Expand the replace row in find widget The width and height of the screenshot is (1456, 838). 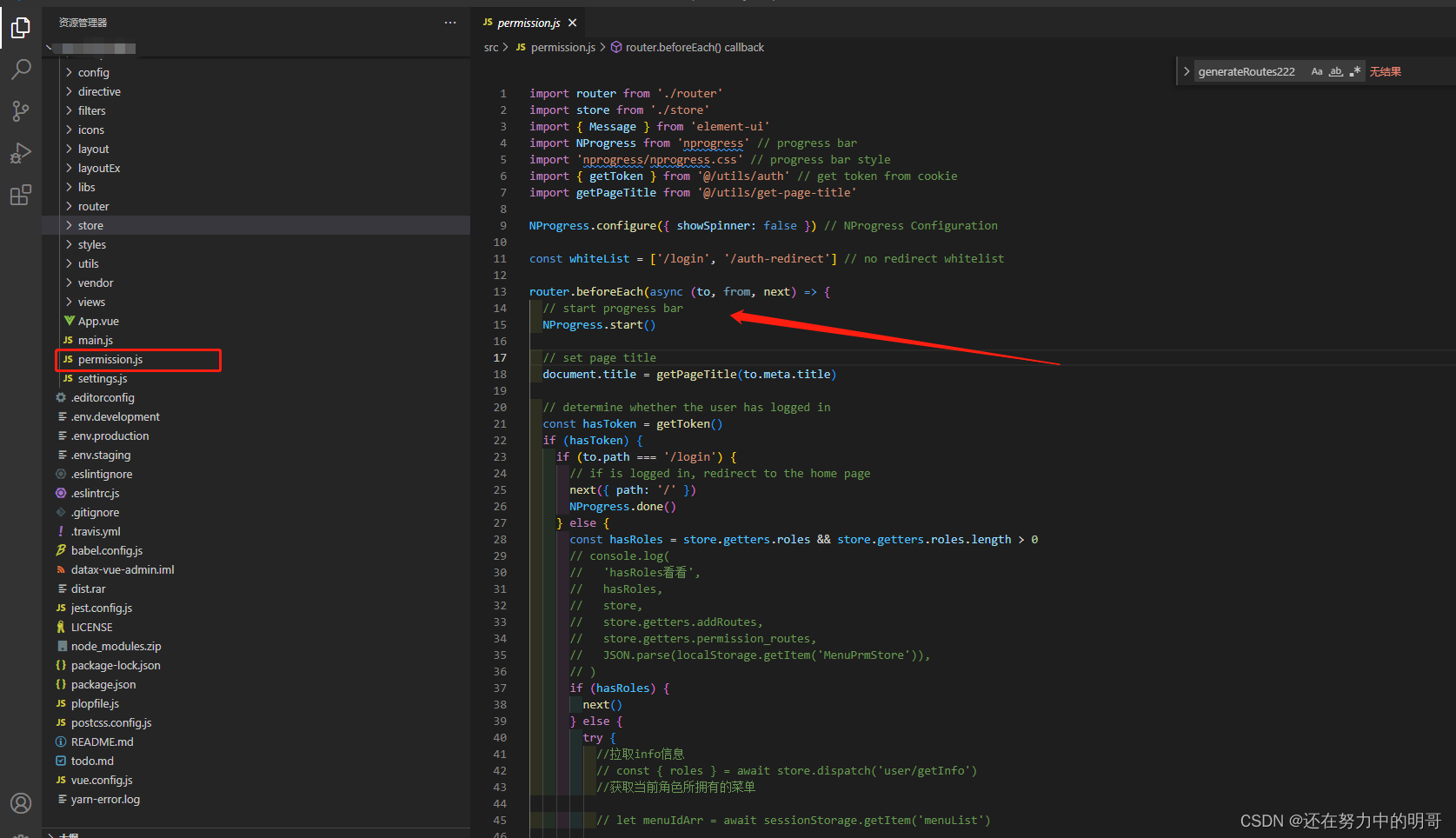[1186, 71]
